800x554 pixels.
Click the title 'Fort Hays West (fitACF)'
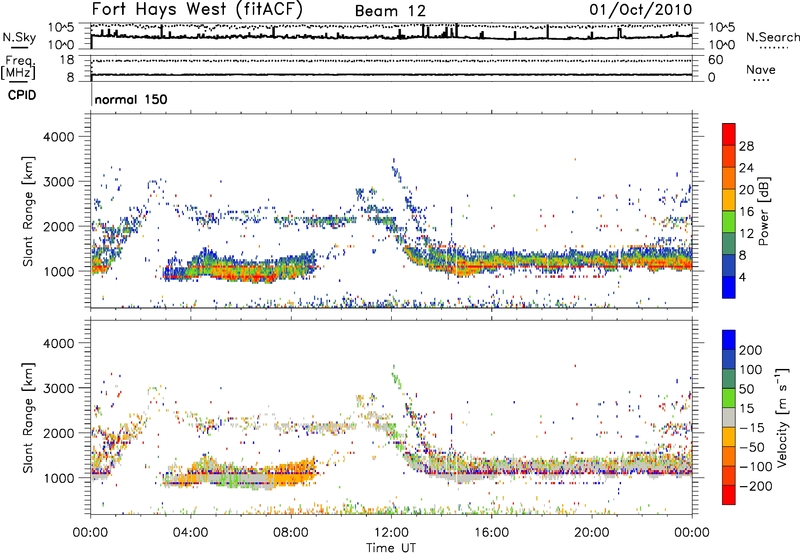(x=197, y=9)
